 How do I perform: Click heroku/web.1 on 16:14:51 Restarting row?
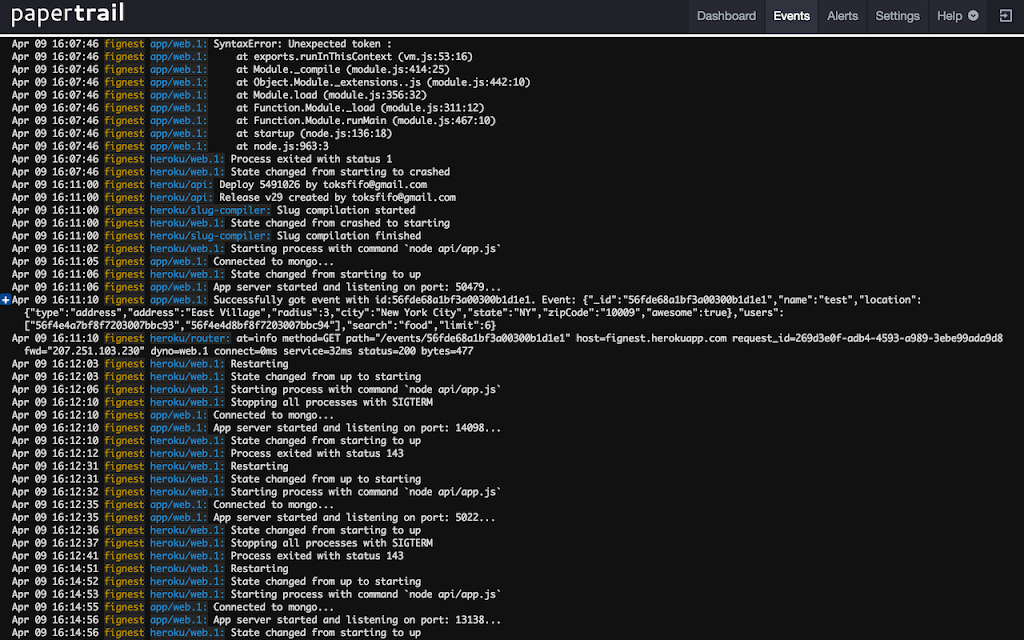tap(187, 569)
